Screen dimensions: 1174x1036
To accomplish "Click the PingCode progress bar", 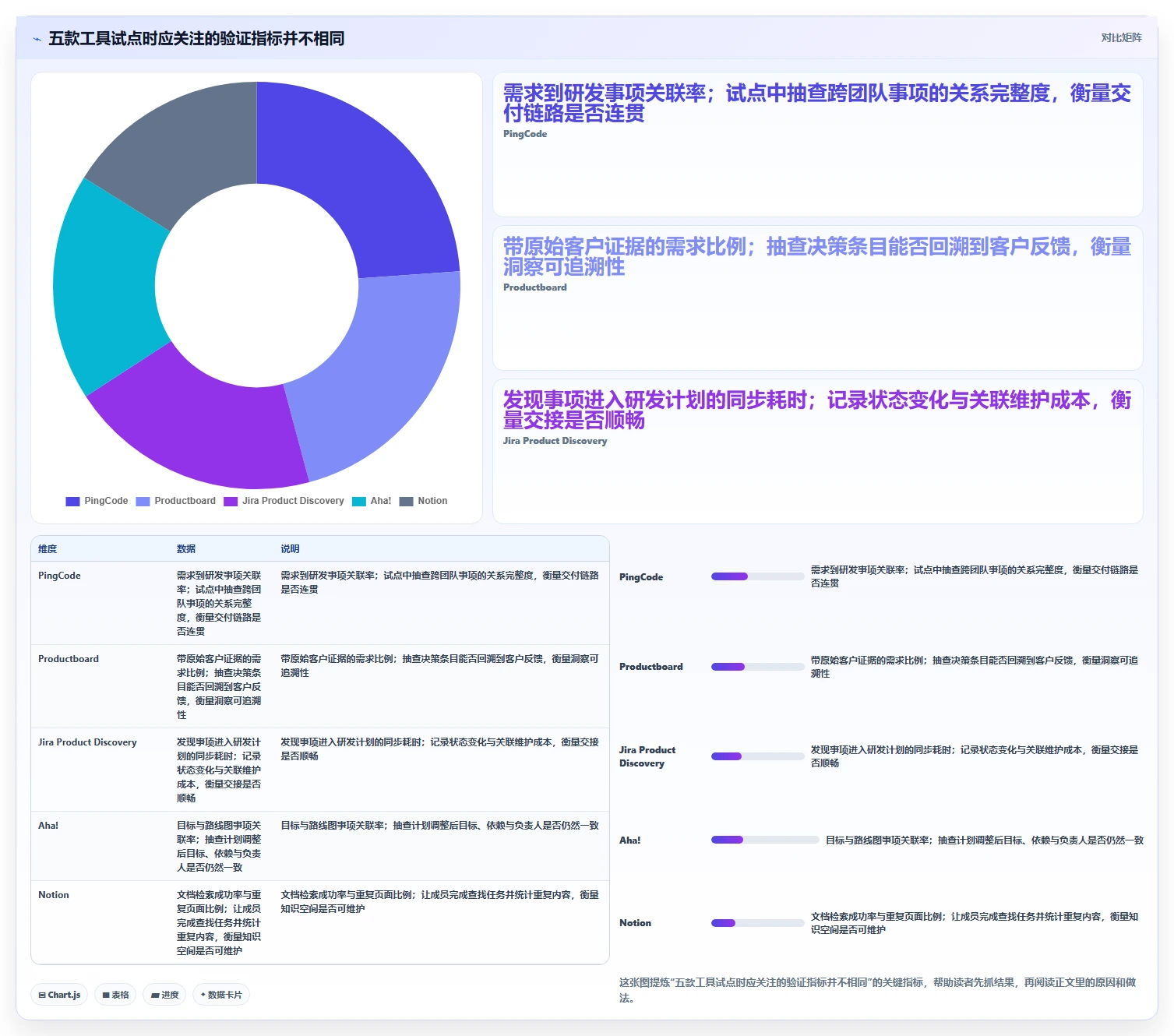I will pos(757,576).
